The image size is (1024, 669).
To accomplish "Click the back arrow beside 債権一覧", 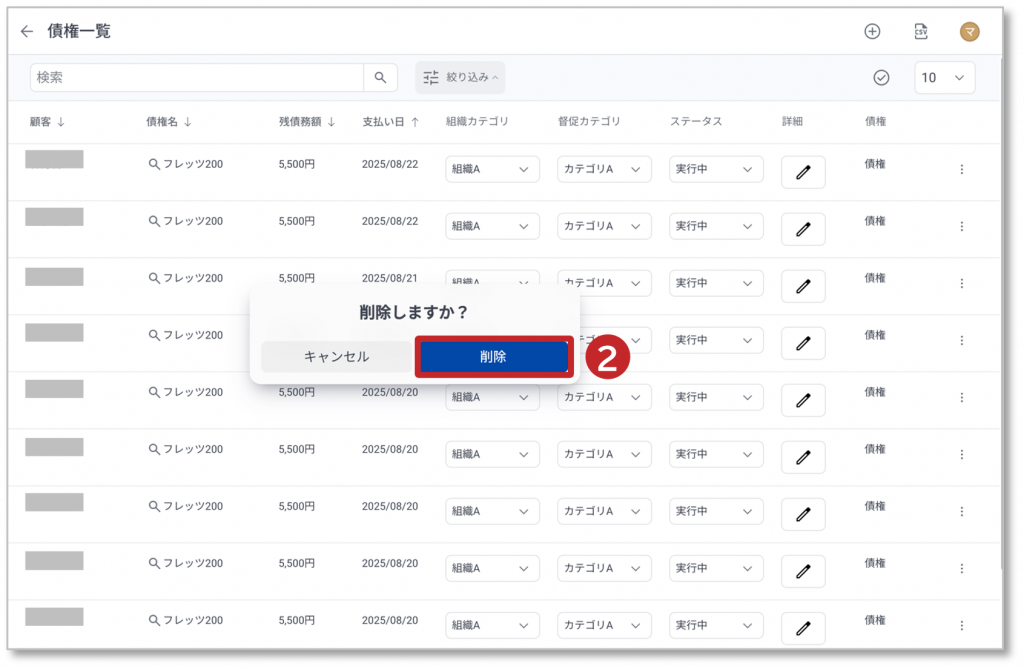I will pos(27,32).
